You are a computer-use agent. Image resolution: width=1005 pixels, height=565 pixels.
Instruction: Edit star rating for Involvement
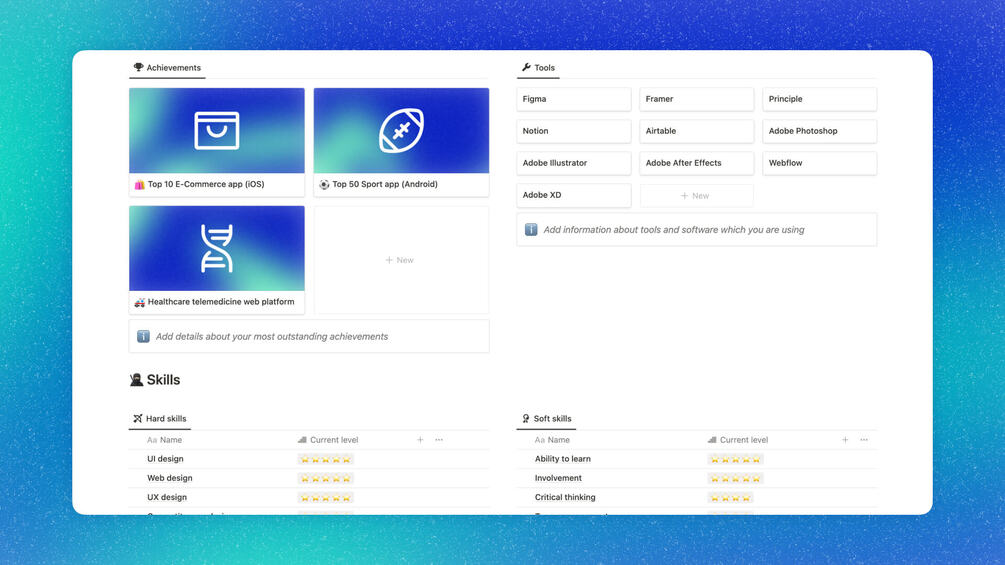point(735,479)
